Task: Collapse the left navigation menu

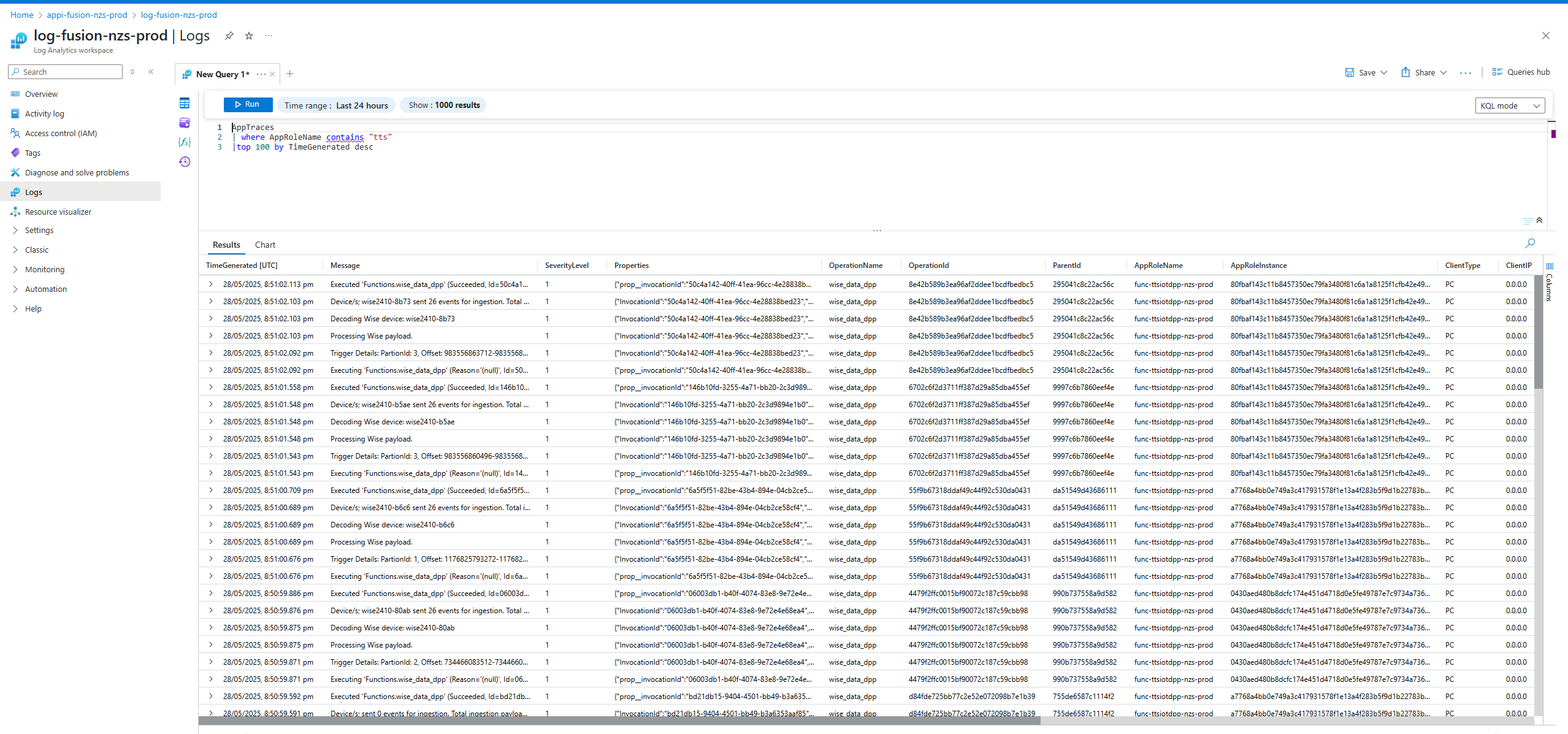Action: (x=151, y=72)
